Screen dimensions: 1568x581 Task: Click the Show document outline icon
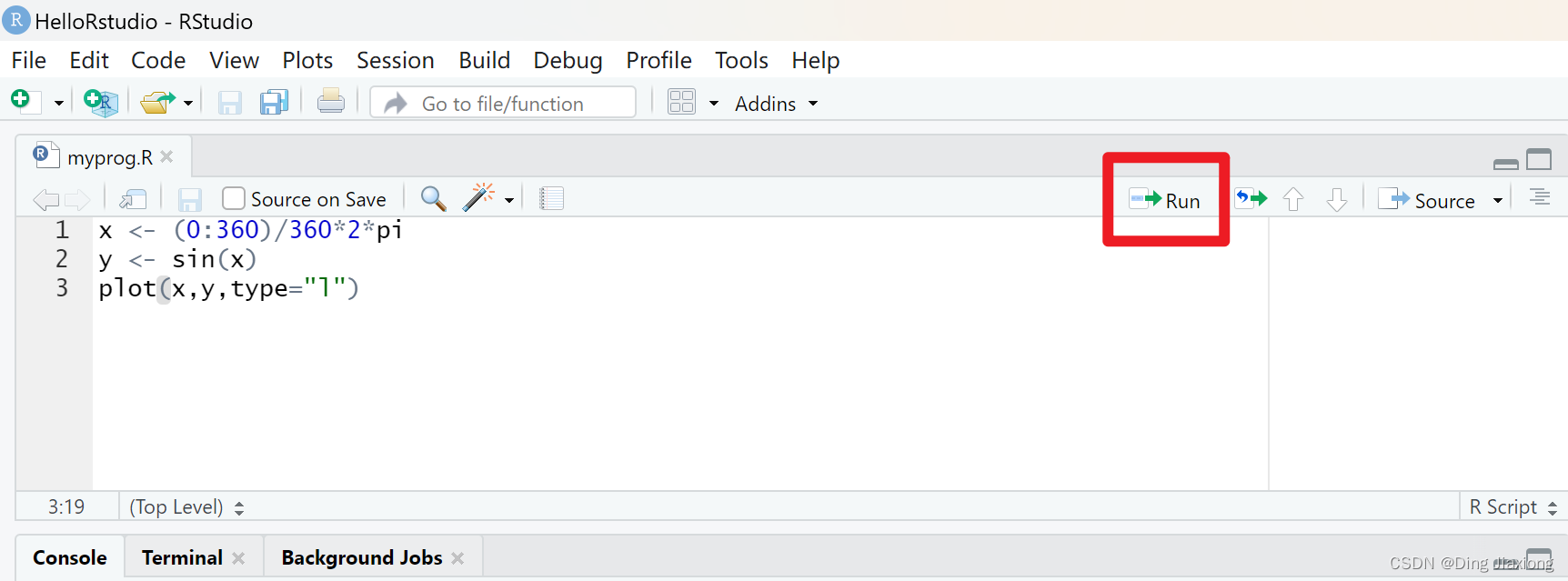tap(1540, 196)
